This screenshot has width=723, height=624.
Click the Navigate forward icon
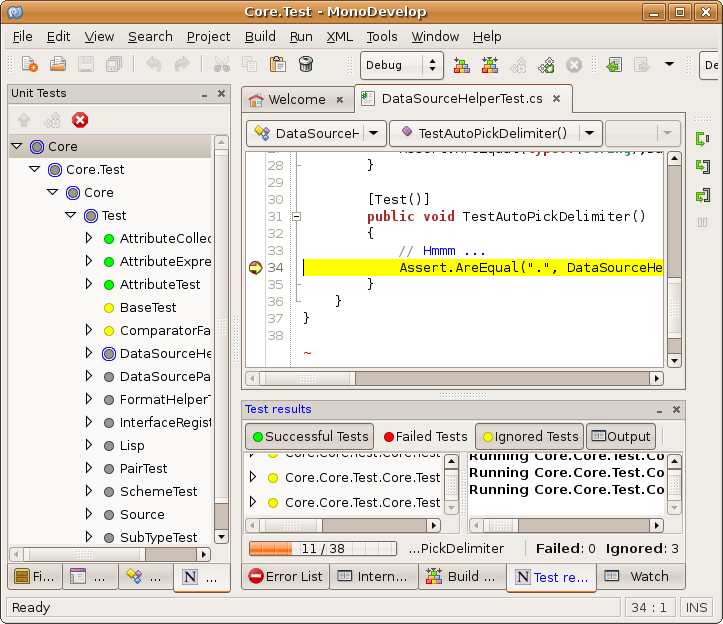(x=642, y=65)
